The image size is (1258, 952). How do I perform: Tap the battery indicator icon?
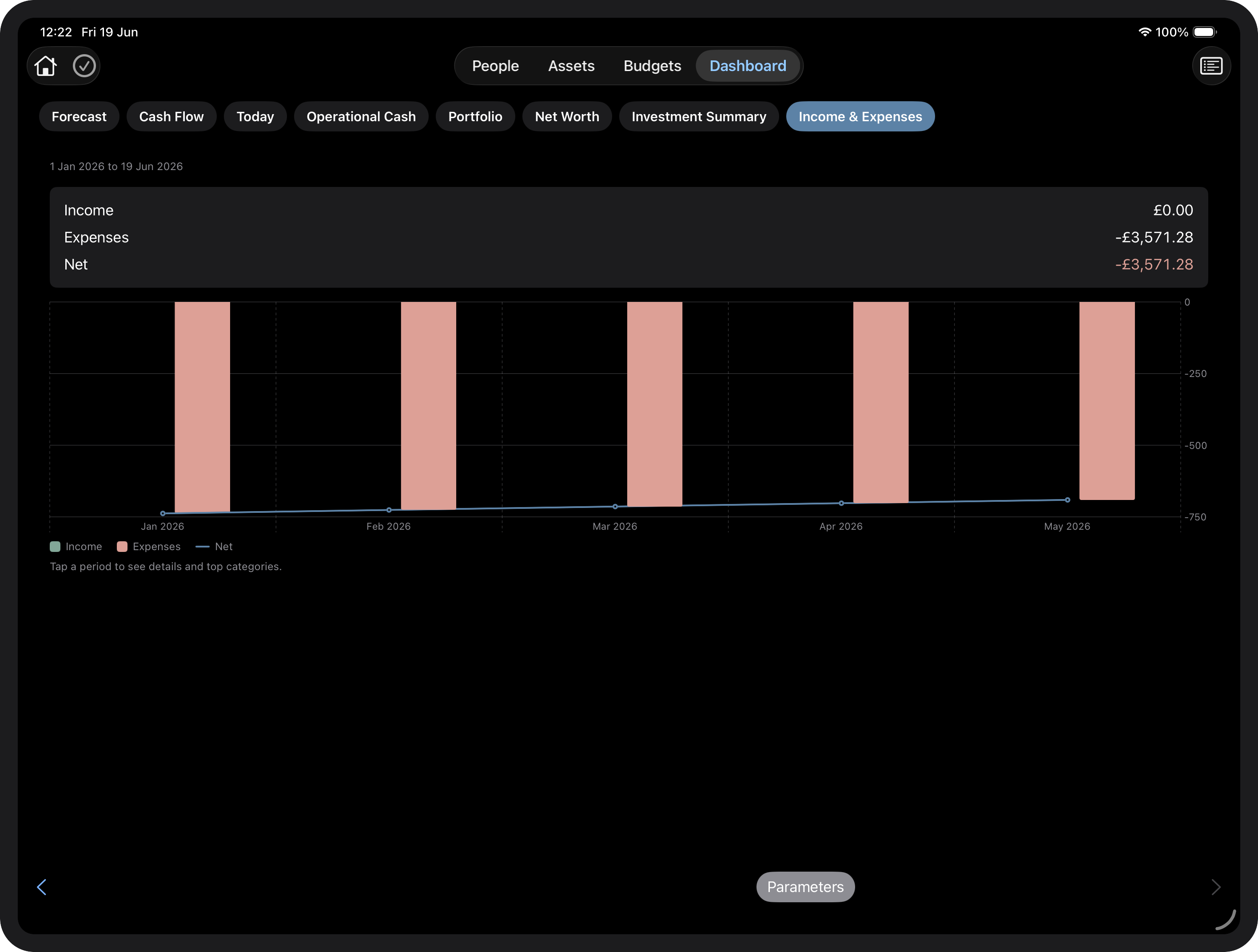tap(1205, 32)
